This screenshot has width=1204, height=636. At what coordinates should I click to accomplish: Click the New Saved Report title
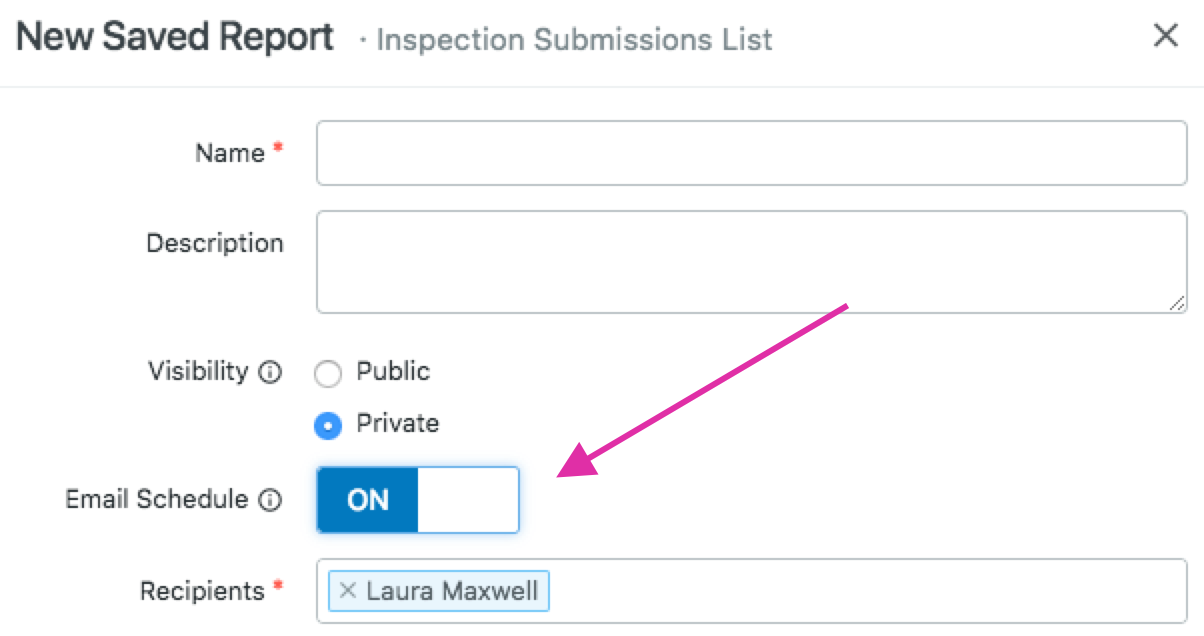175,38
